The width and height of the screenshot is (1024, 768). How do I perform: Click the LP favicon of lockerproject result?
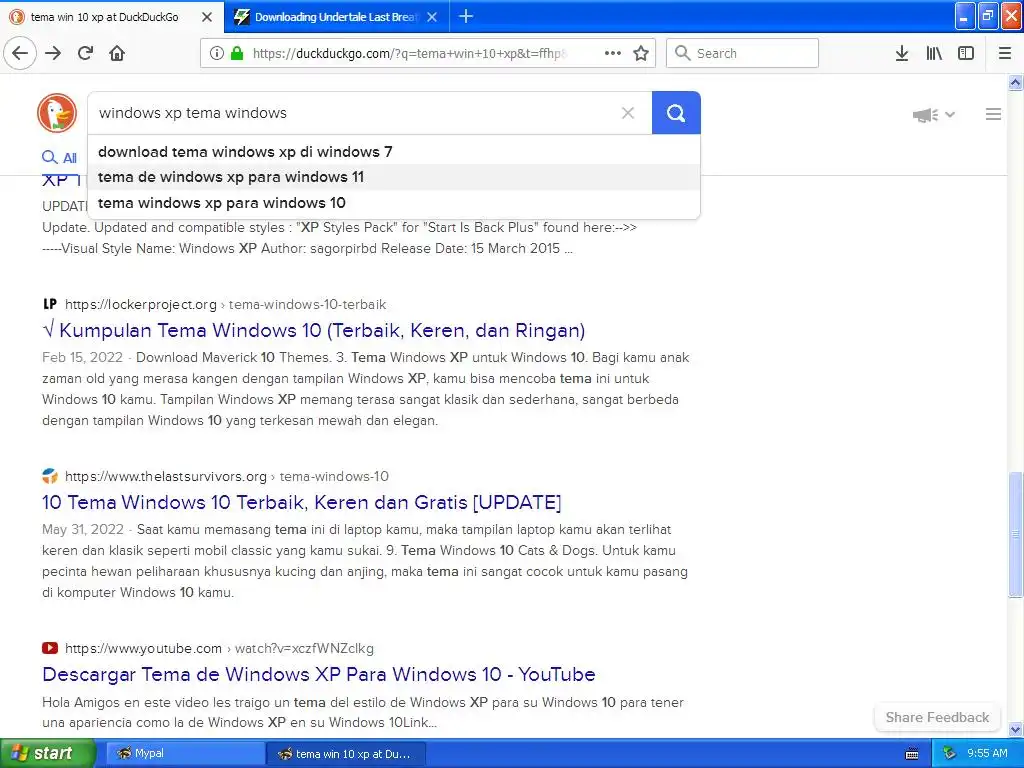click(x=50, y=304)
